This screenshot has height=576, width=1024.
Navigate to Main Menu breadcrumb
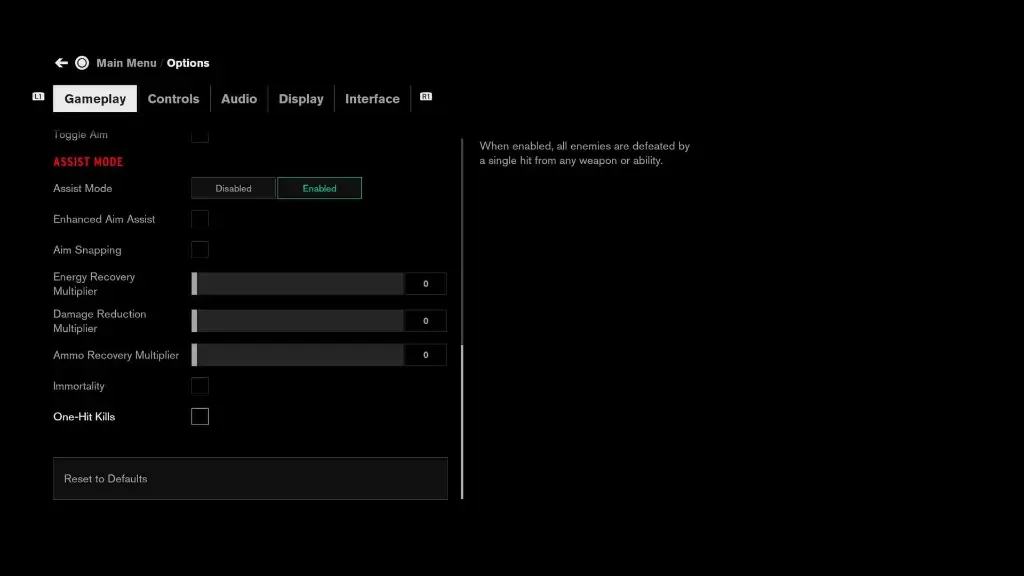(126, 63)
